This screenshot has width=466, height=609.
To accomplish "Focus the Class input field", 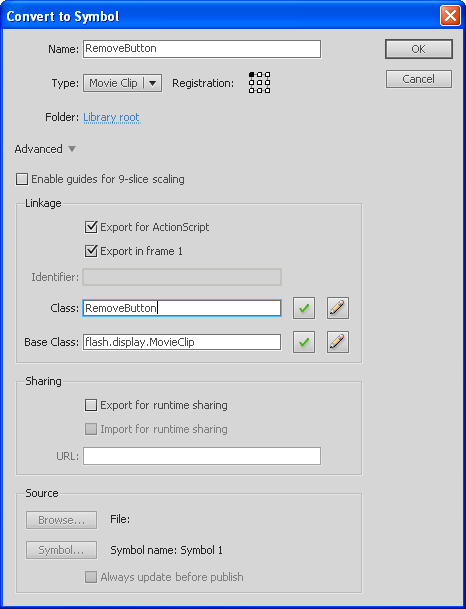I will point(182,308).
